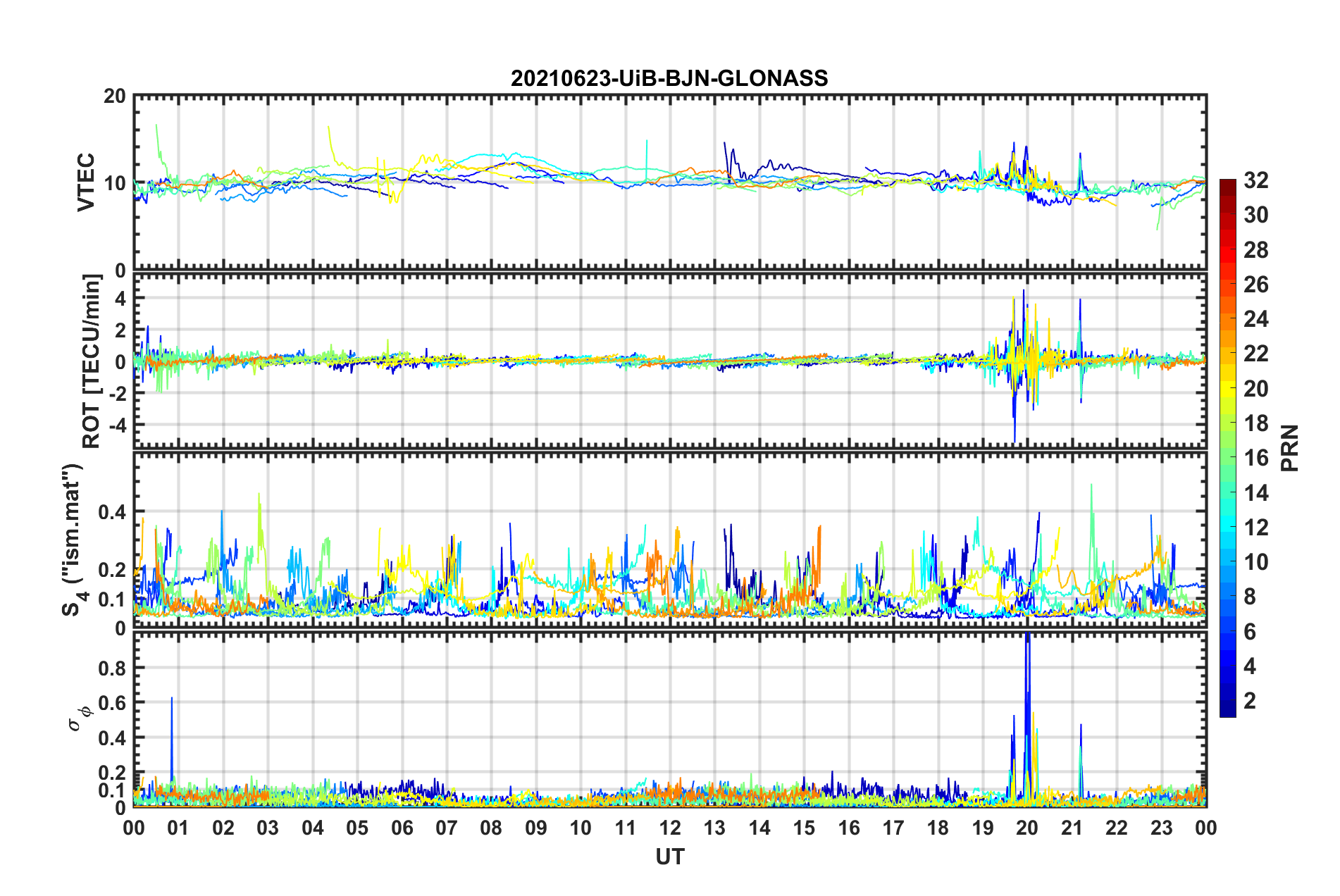Viewport: 1340px width, 896px height.
Task: Click the UT x-axis label
Action: tap(670, 857)
